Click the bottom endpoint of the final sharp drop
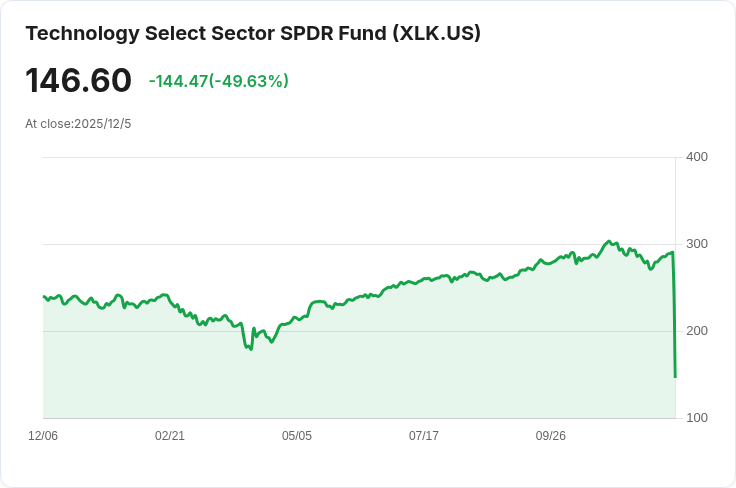This screenshot has height=488, width=736. [x=675, y=377]
